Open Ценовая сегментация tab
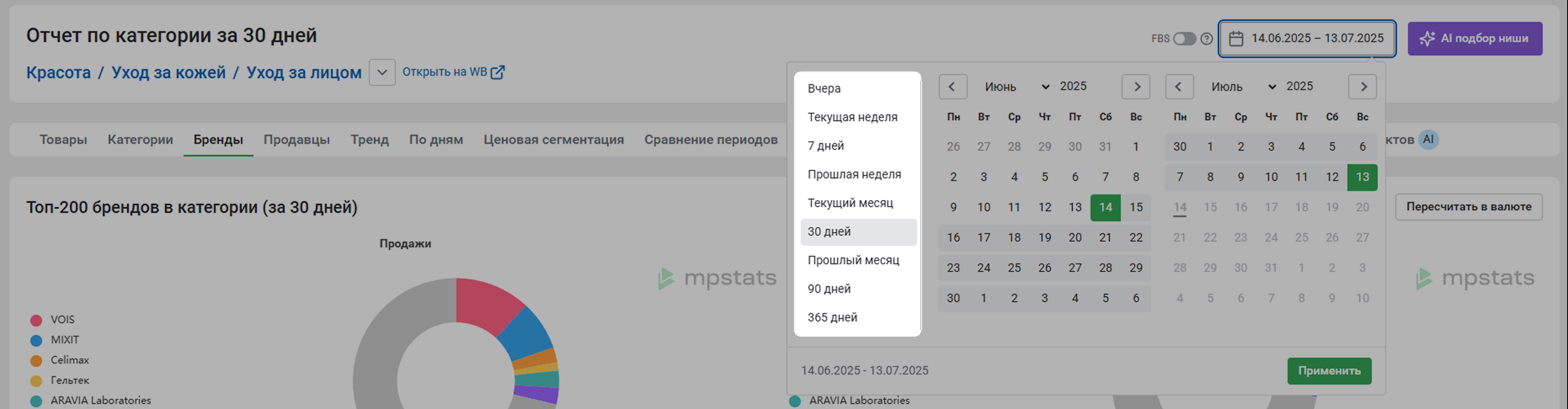1568x409 pixels. (553, 140)
